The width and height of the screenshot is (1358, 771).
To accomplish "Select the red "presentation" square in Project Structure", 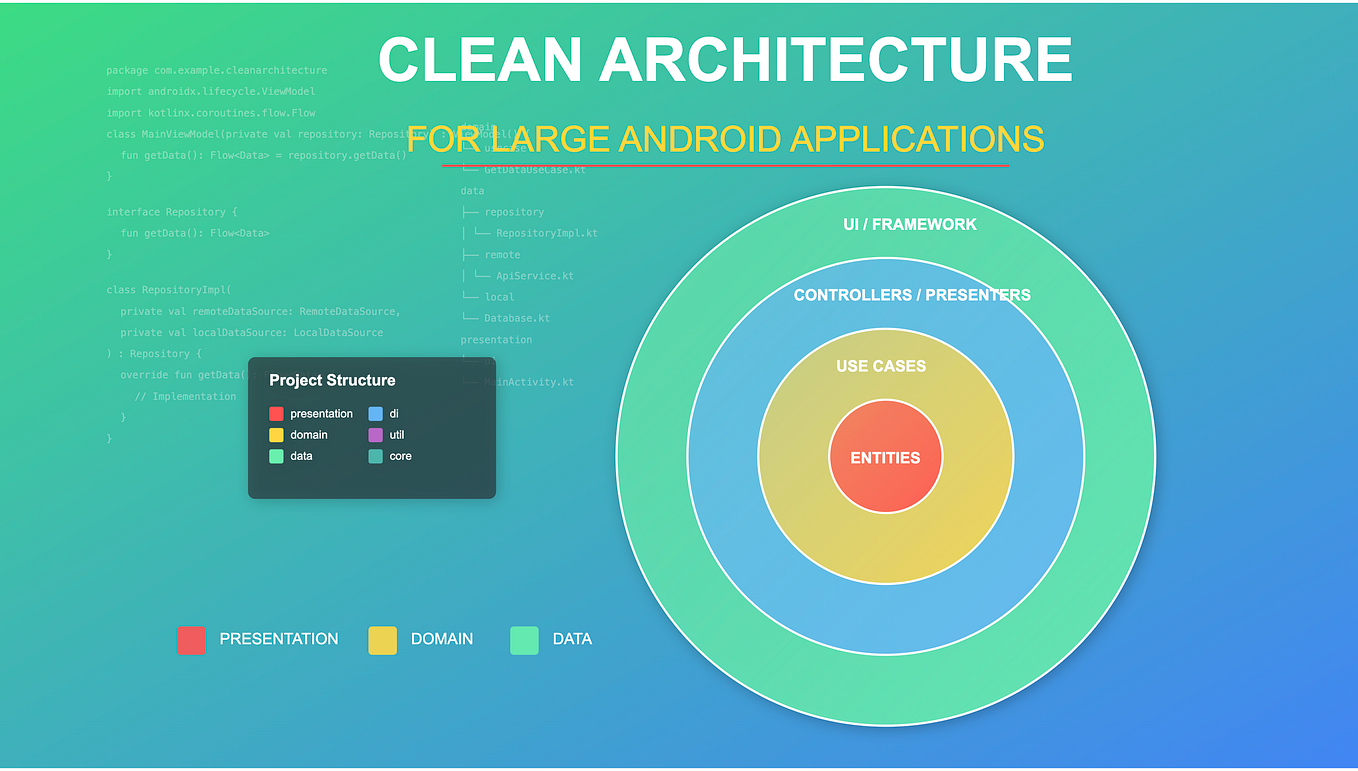I will (277, 413).
